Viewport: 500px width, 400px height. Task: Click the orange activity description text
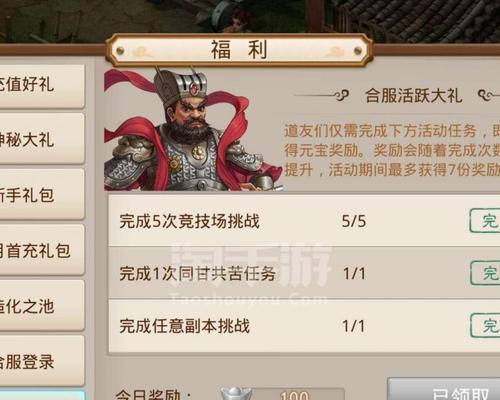(x=392, y=150)
